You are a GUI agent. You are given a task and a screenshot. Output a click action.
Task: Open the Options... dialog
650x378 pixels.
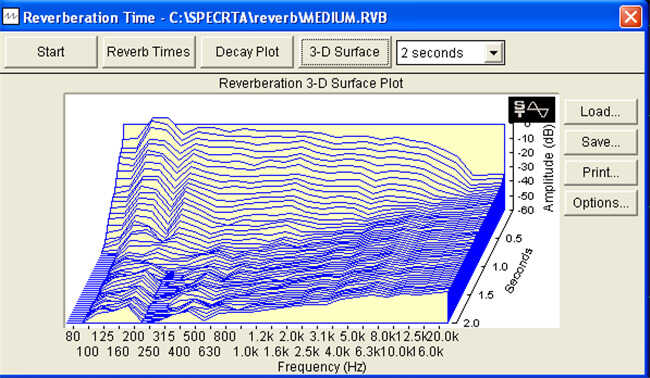600,203
